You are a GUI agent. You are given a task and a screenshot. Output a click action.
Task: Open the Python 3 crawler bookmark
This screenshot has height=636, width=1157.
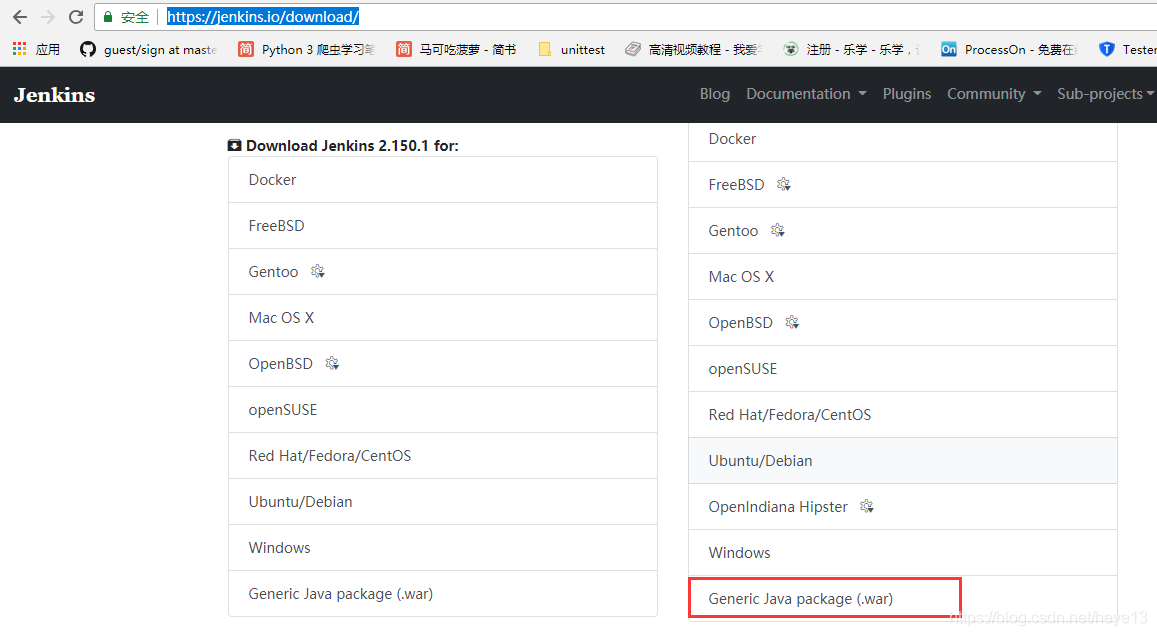306,49
